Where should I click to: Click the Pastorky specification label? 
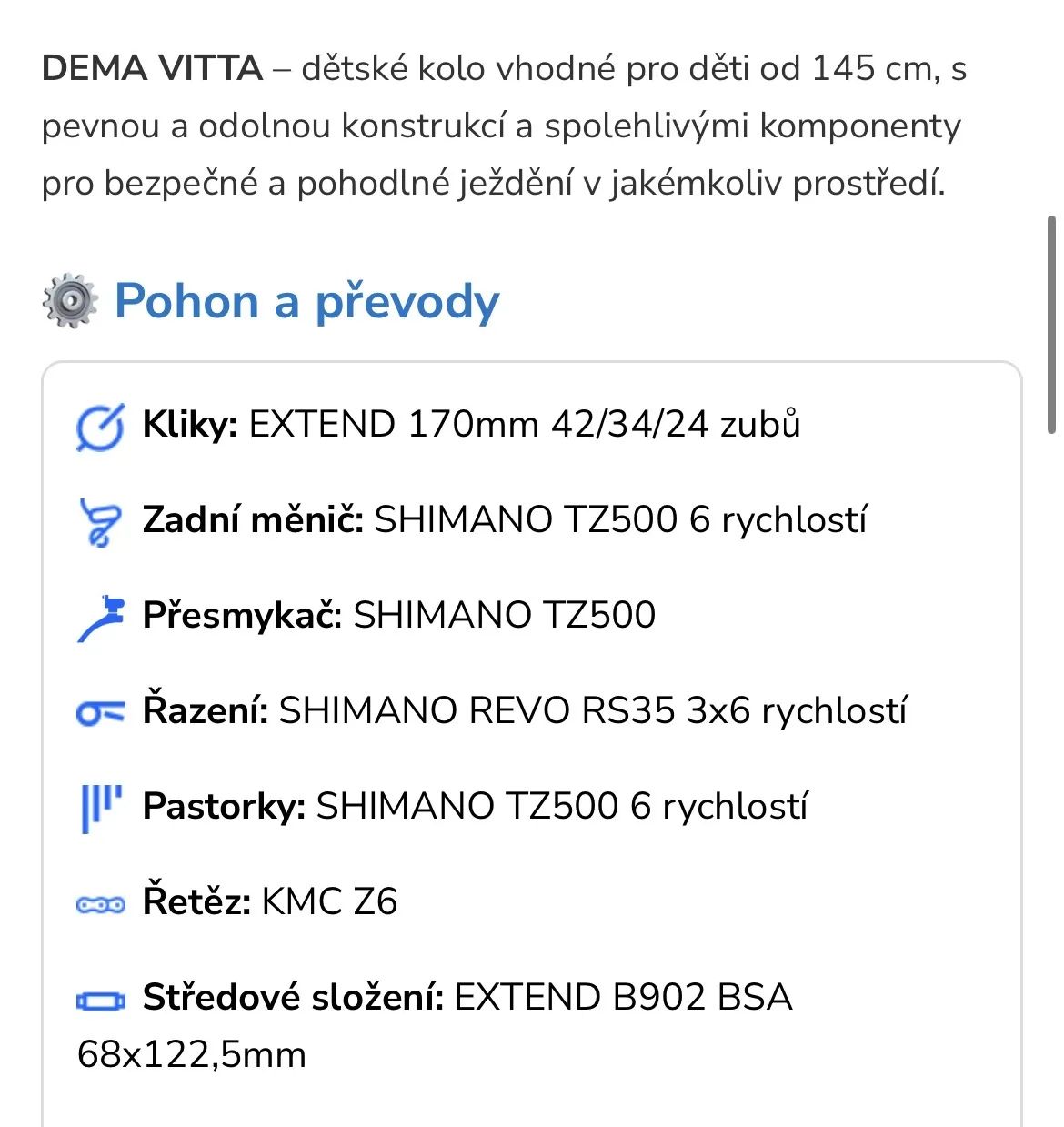(224, 807)
